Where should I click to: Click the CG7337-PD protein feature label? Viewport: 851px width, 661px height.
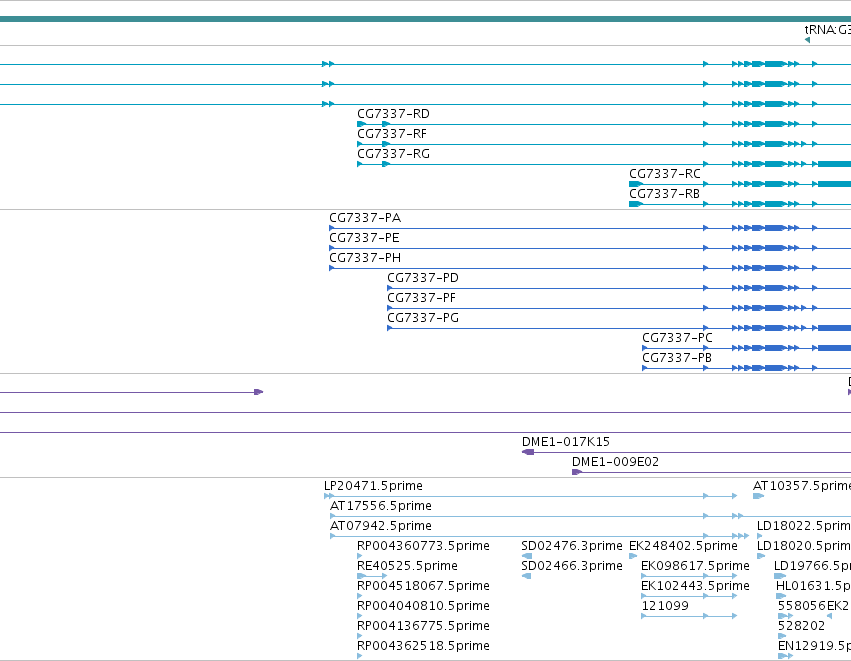click(x=423, y=278)
